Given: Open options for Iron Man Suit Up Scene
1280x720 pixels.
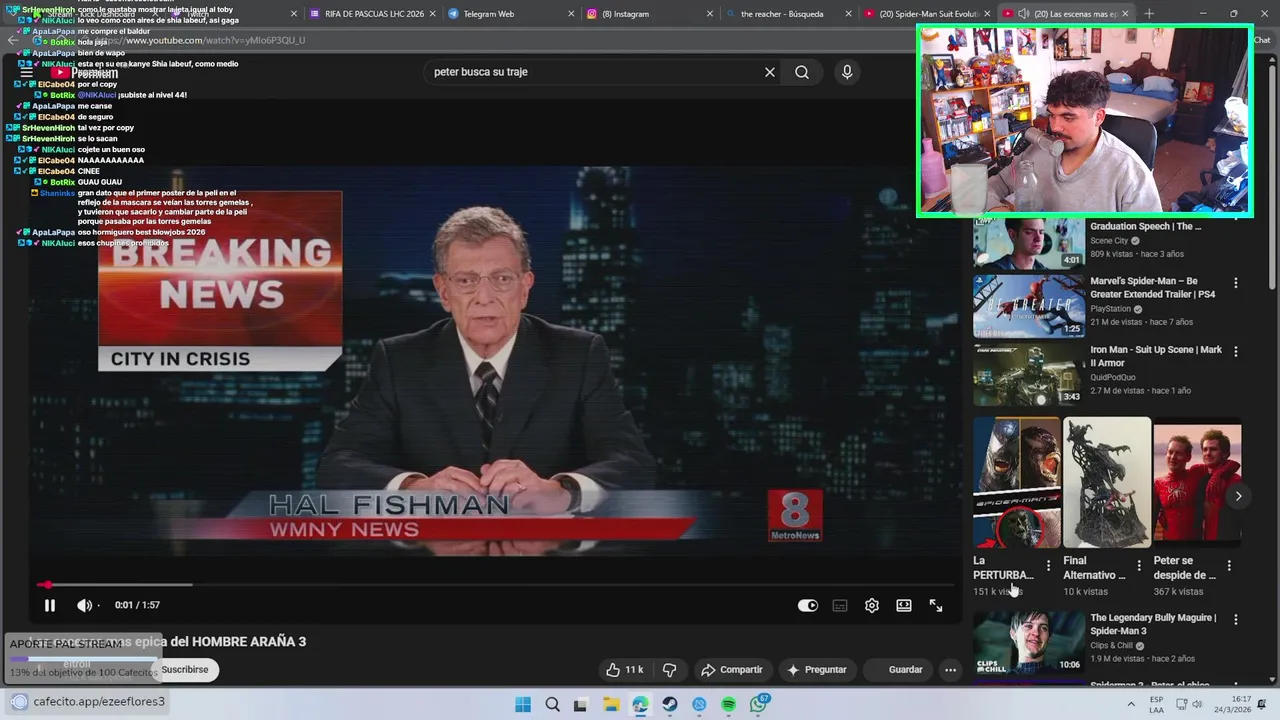Looking at the screenshot, I should point(1236,351).
